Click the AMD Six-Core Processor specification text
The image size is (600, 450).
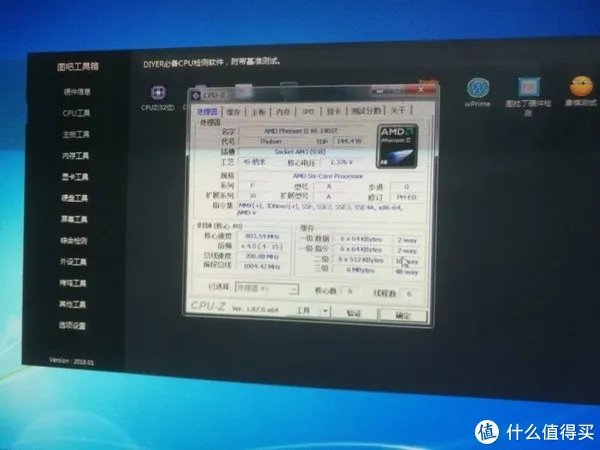[x=328, y=176]
